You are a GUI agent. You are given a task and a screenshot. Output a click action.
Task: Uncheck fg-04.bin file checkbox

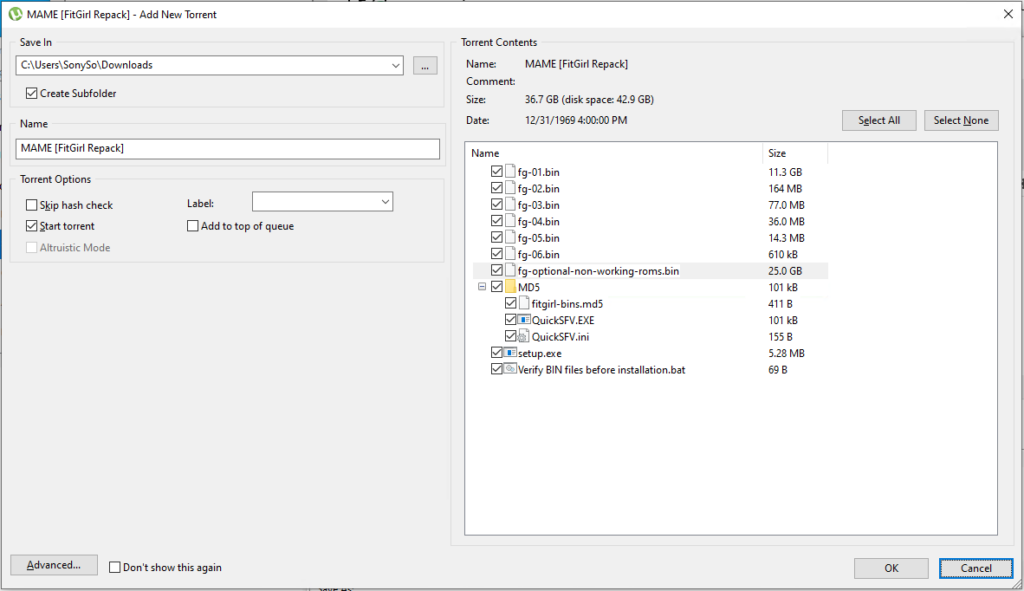pyautogui.click(x=496, y=221)
